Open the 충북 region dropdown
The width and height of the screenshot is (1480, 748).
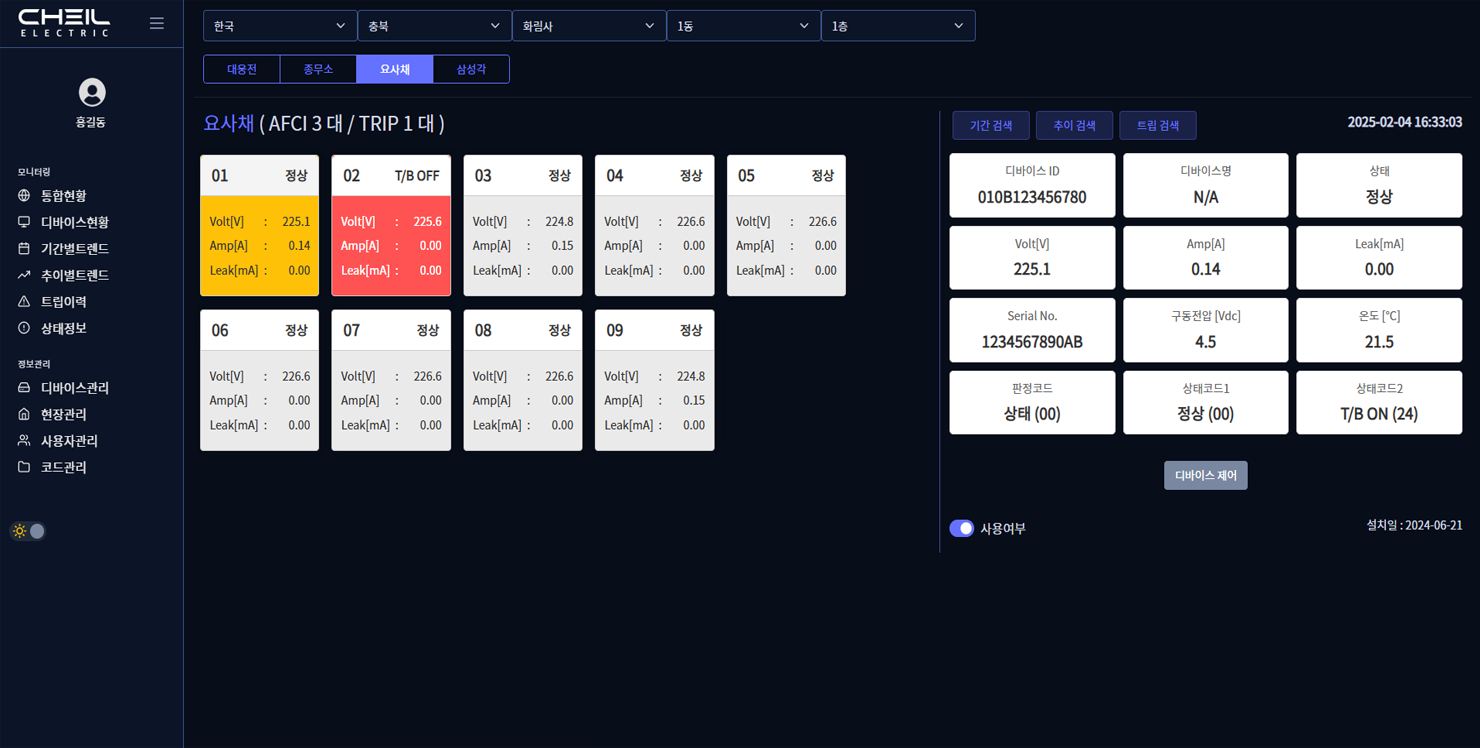point(434,26)
